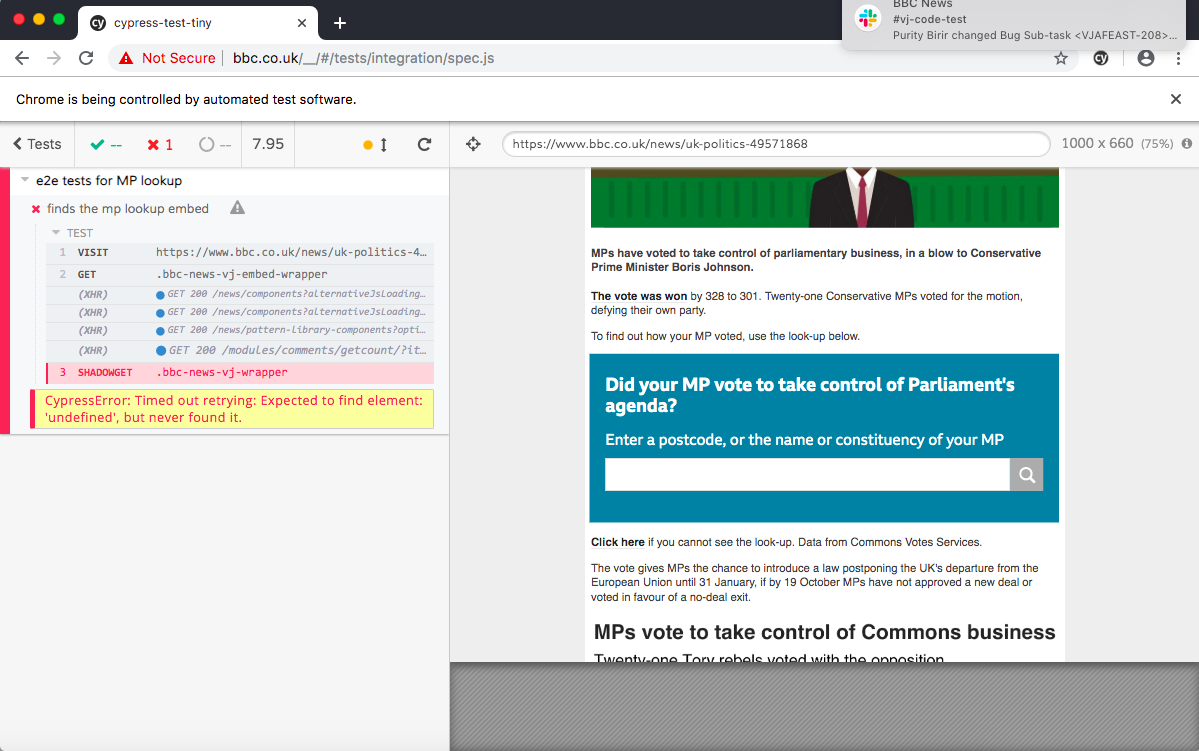Rerun all tests with the reload icon
The height and width of the screenshot is (751, 1199).
click(424, 144)
